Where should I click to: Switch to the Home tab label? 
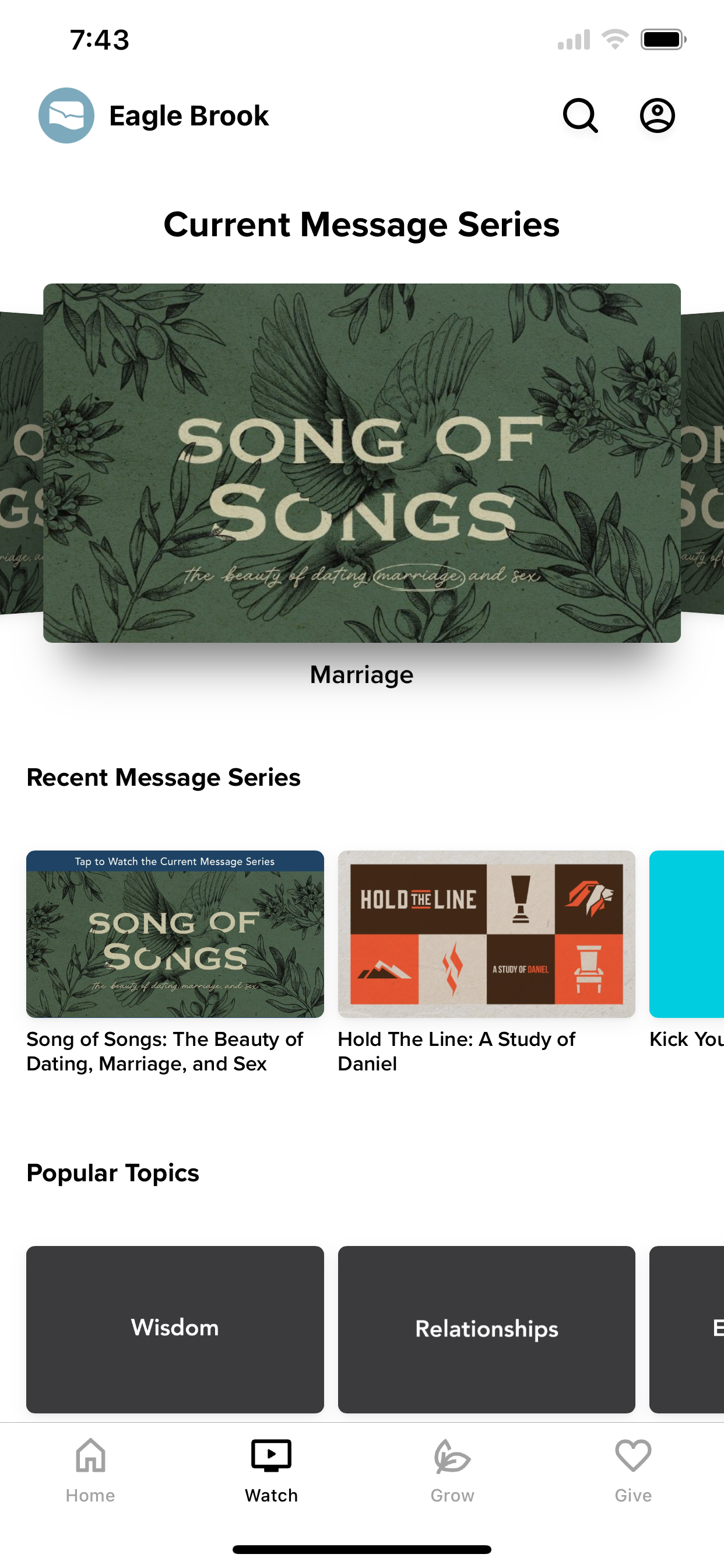tap(91, 1496)
